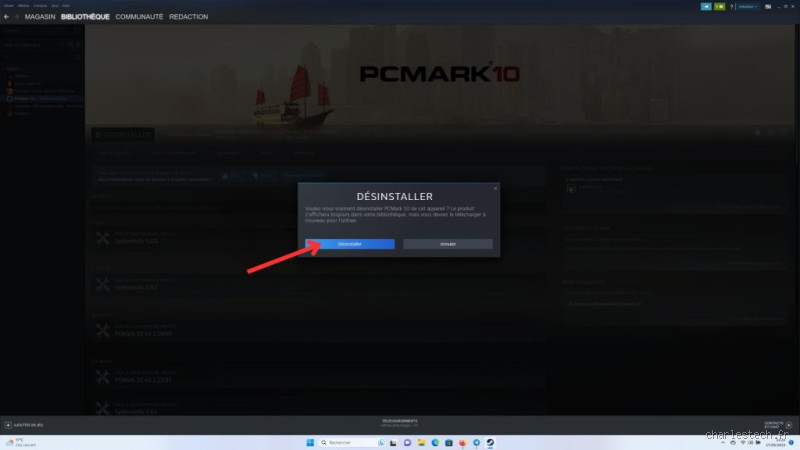This screenshot has width=800, height=450.
Task: Click the Steam icon in the taskbar
Action: 490,442
